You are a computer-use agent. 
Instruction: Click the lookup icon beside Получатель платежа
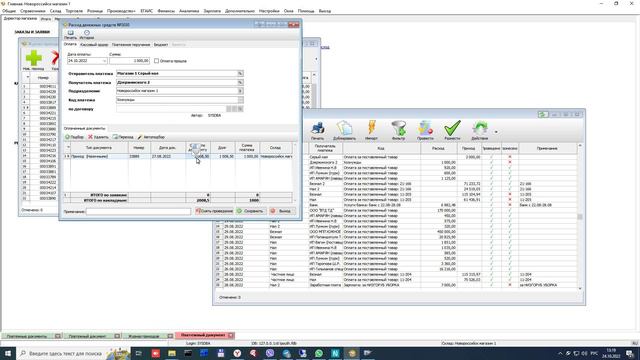coord(240,82)
